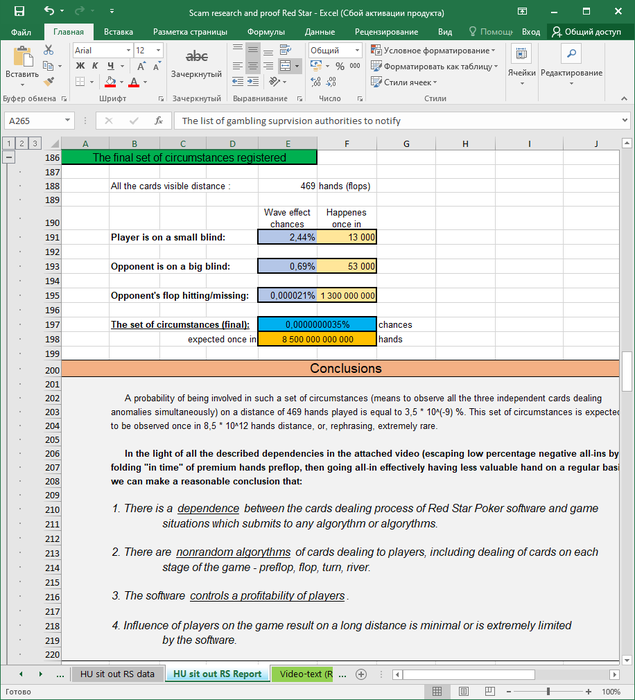This screenshot has width=635, height=700.
Task: Click the Paste (Вставить) clipboard icon
Action: tap(22, 57)
